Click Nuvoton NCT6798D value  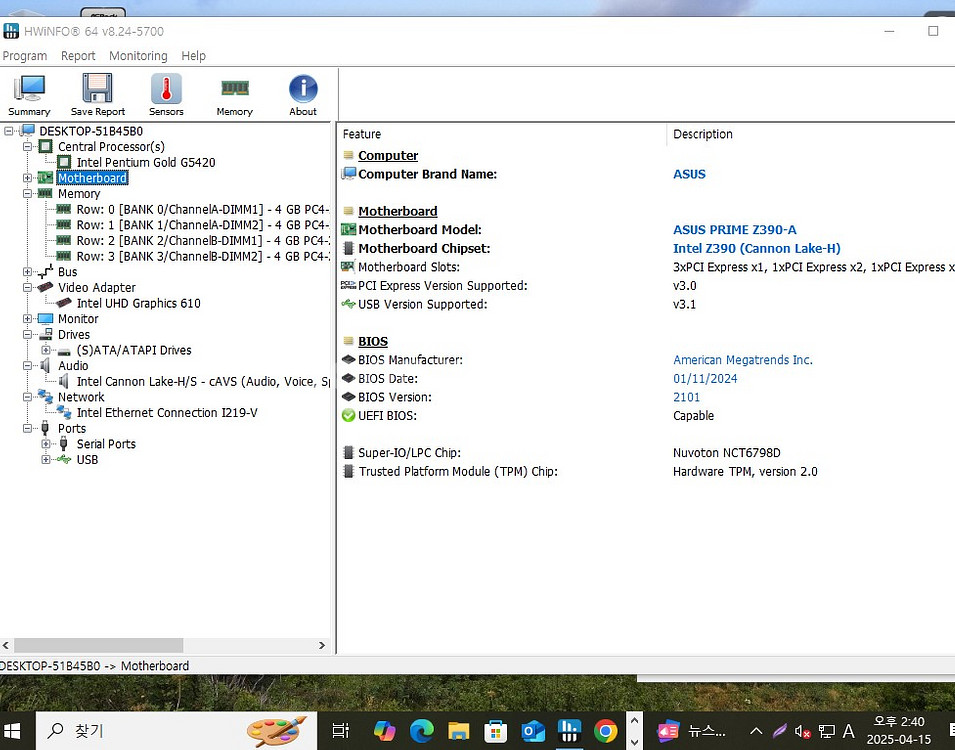click(x=727, y=453)
